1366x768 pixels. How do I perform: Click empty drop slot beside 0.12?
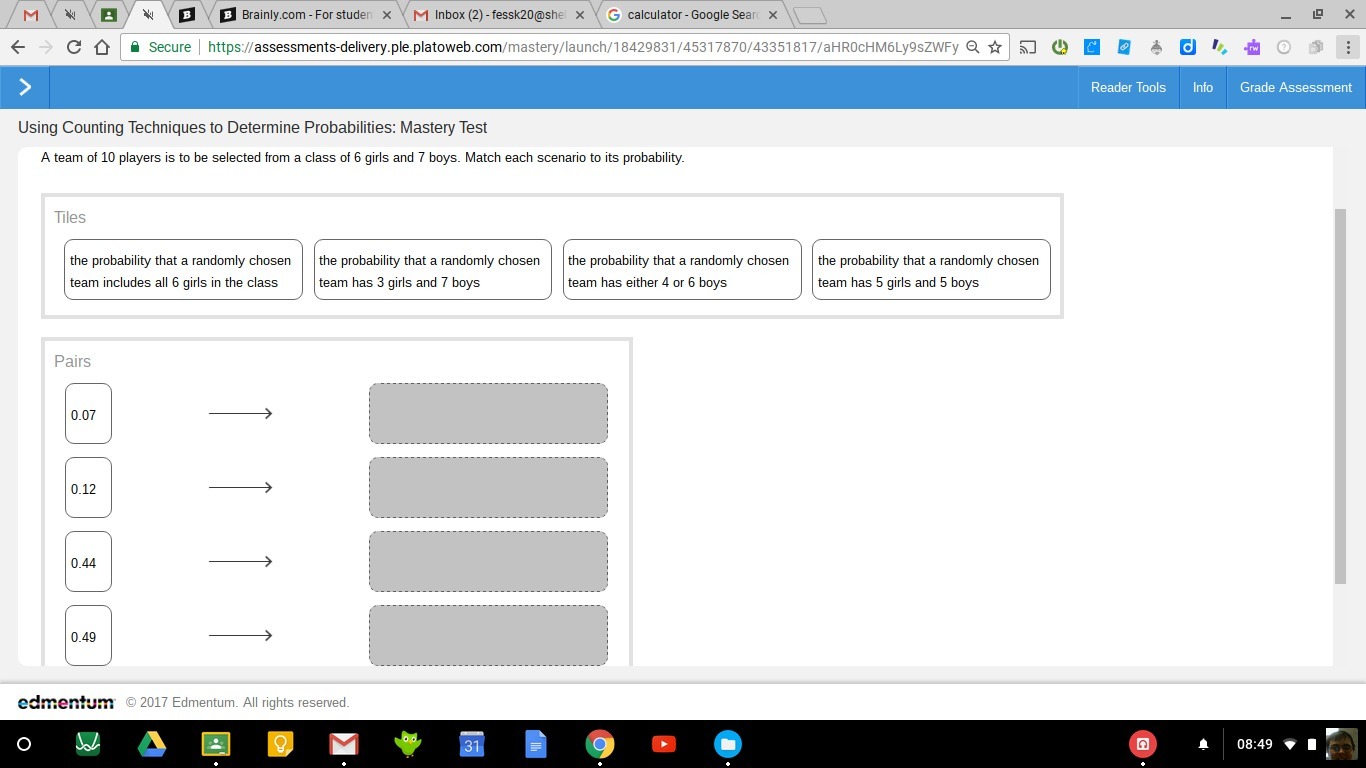pyautogui.click(x=488, y=488)
